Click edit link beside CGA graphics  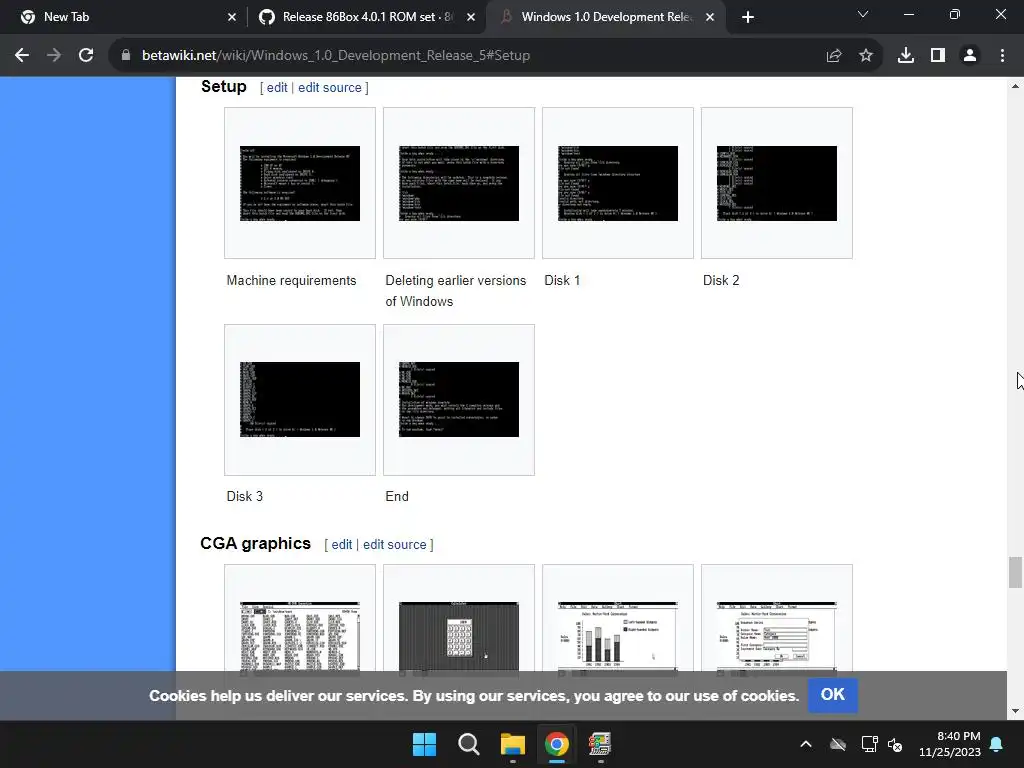tap(342, 545)
